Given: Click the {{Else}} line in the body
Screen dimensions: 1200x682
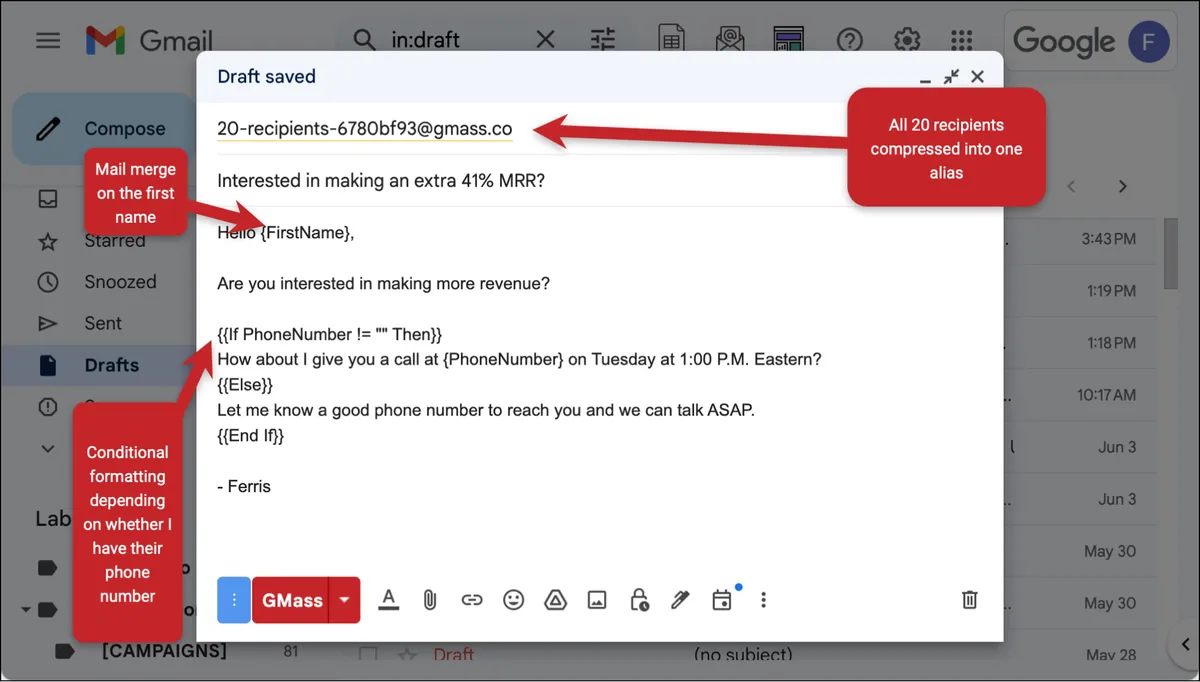Looking at the screenshot, I should (x=245, y=384).
